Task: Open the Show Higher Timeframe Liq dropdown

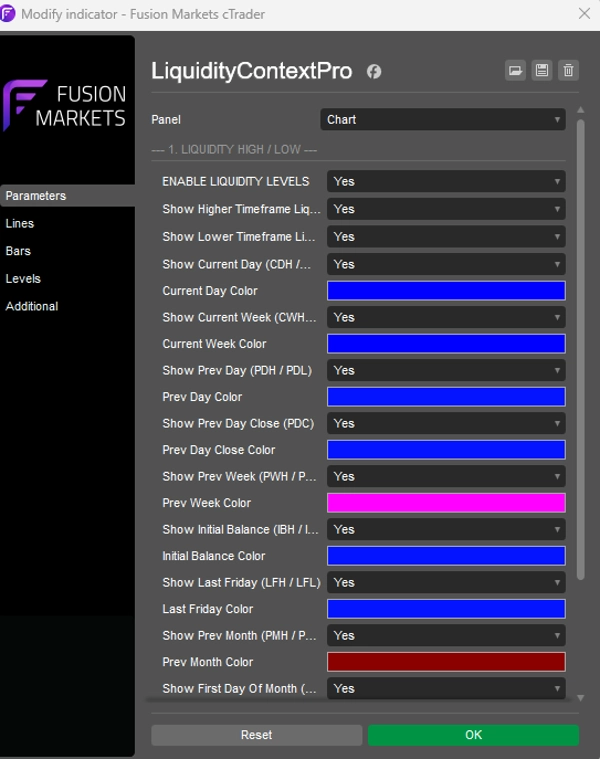Action: click(446, 209)
